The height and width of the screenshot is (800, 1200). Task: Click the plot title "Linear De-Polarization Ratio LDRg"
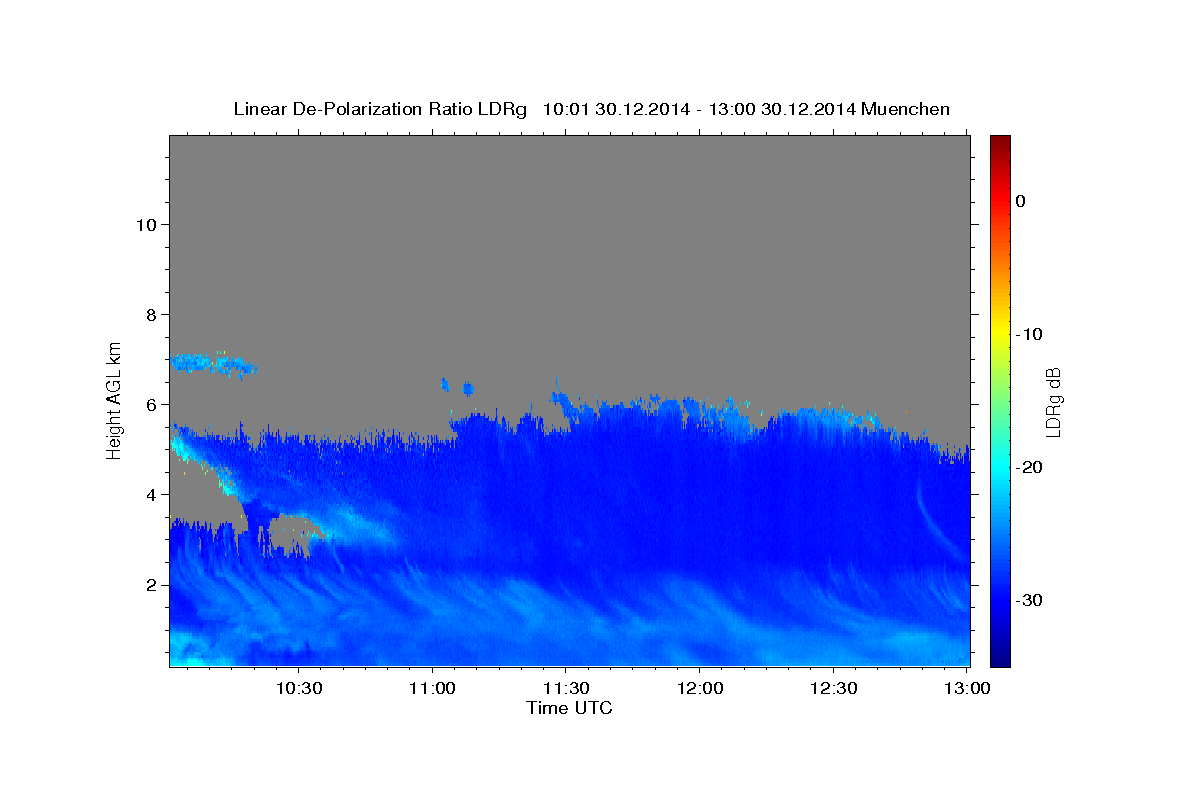[x=380, y=109]
